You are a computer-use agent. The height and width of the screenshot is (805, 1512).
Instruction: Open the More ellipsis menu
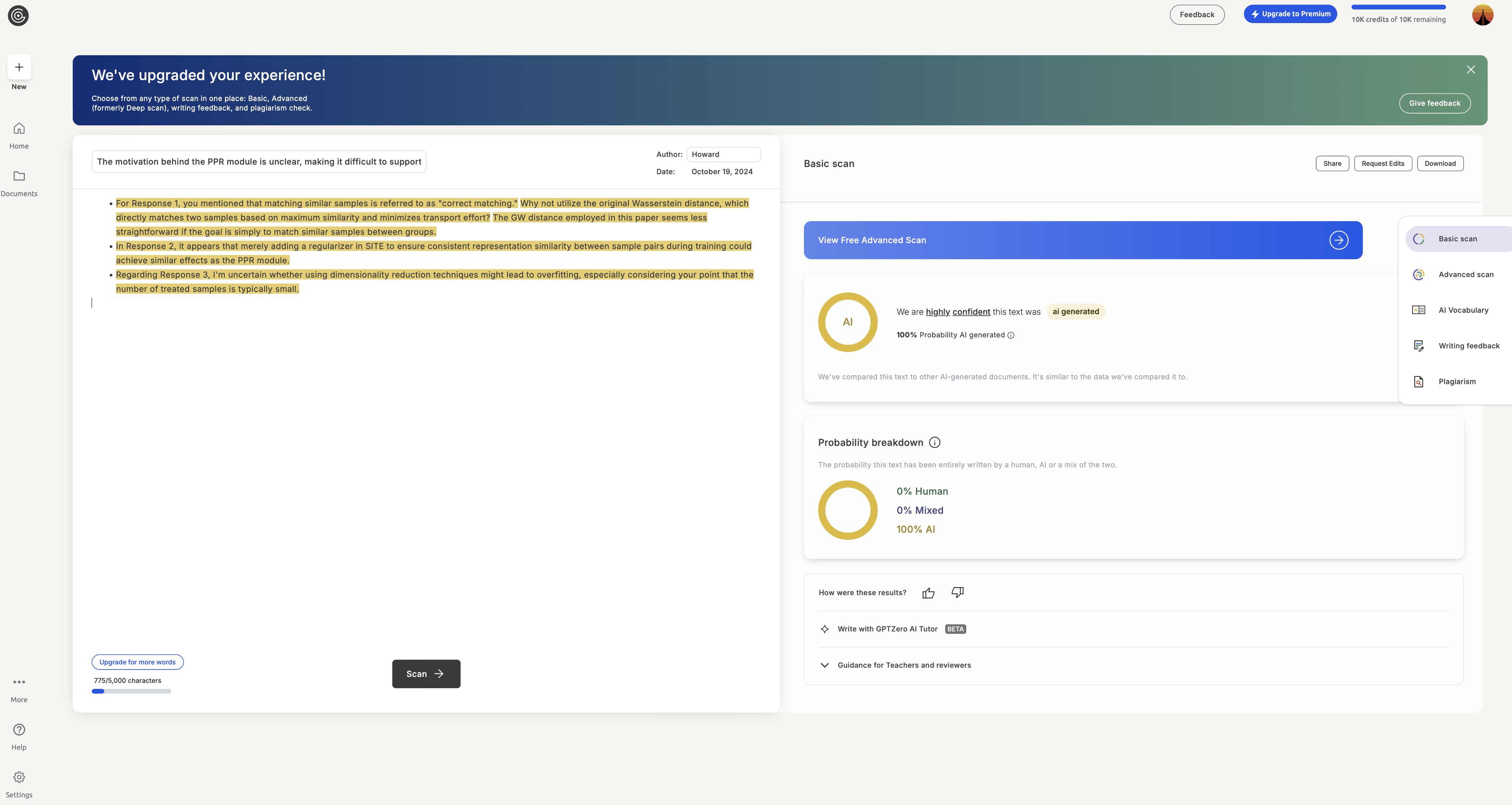point(19,682)
